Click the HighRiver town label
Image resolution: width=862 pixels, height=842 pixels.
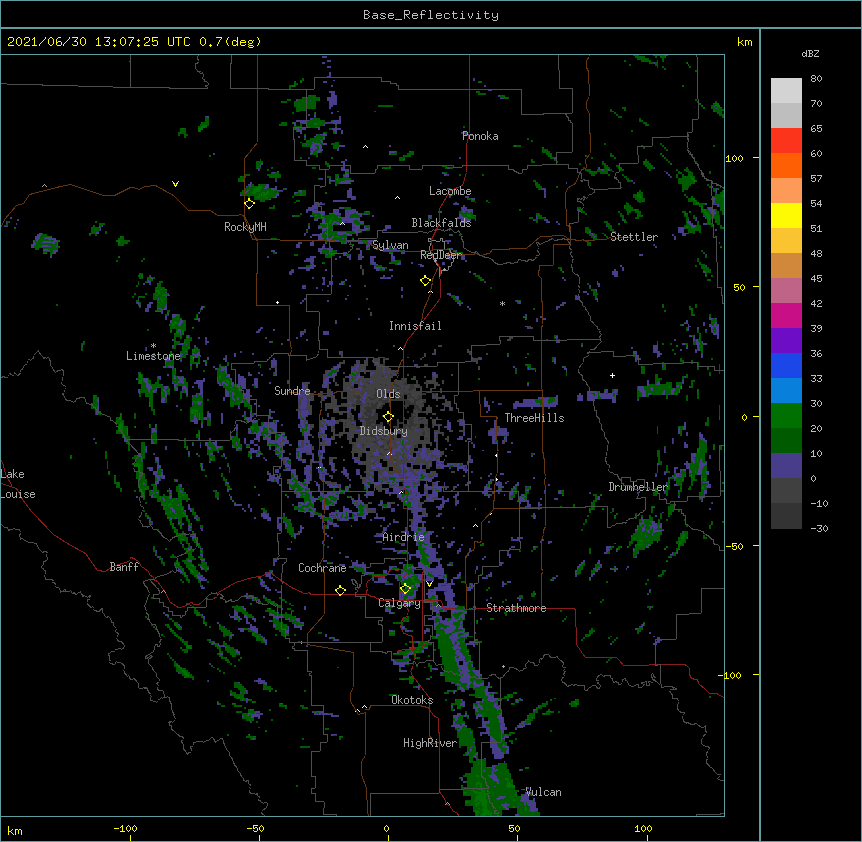(430, 743)
